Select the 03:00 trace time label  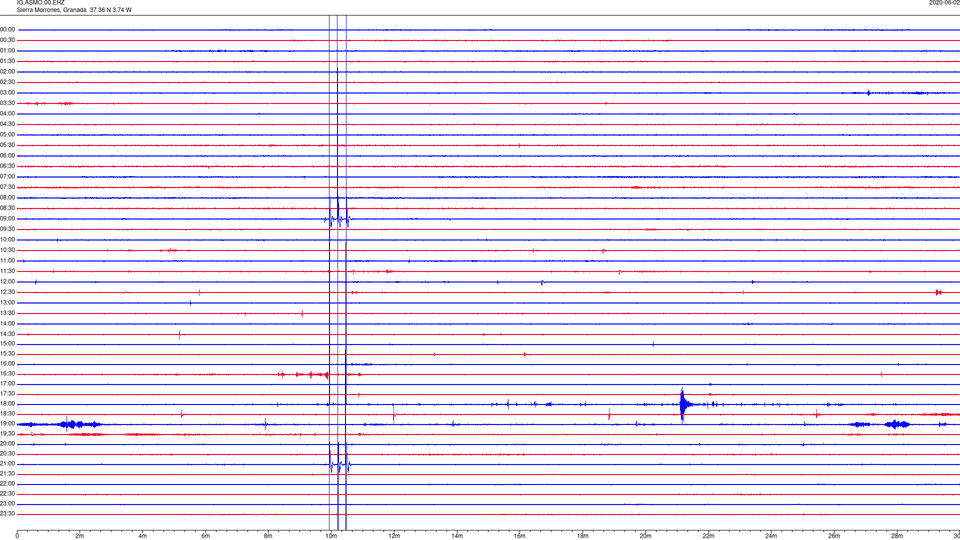(7, 93)
